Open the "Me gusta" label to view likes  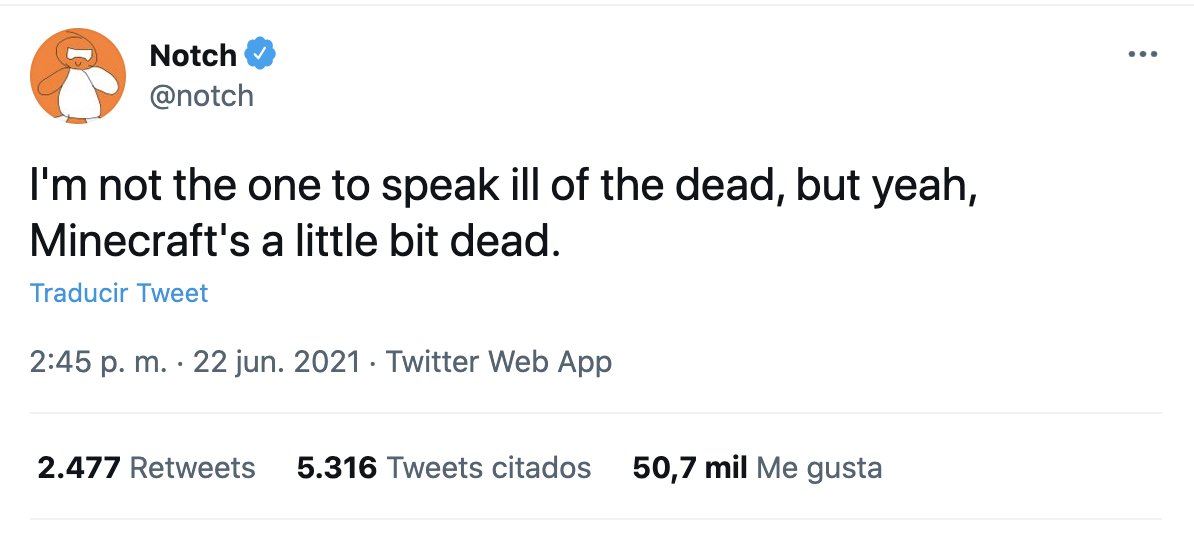tap(820, 467)
